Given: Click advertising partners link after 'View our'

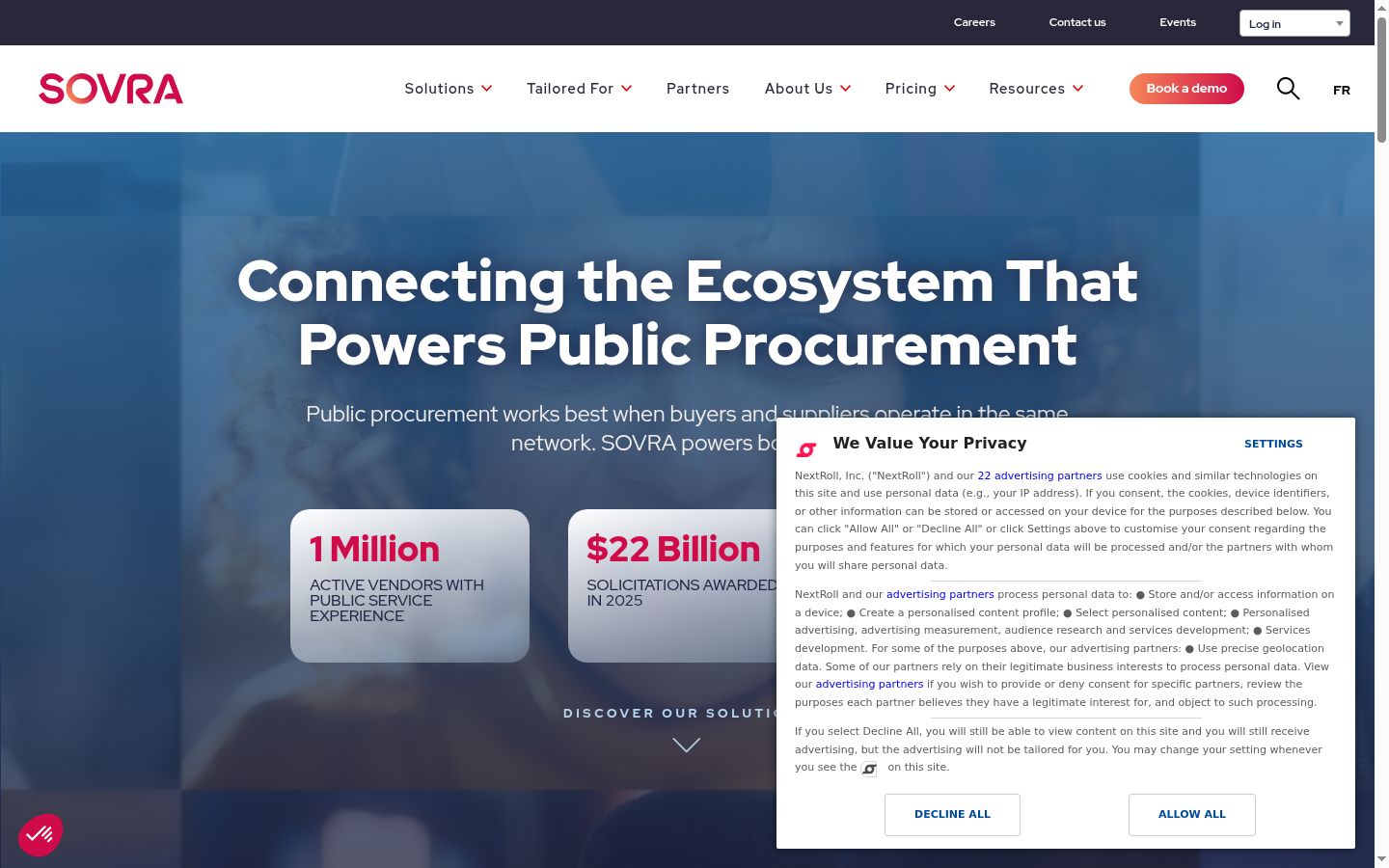Looking at the screenshot, I should (x=869, y=684).
